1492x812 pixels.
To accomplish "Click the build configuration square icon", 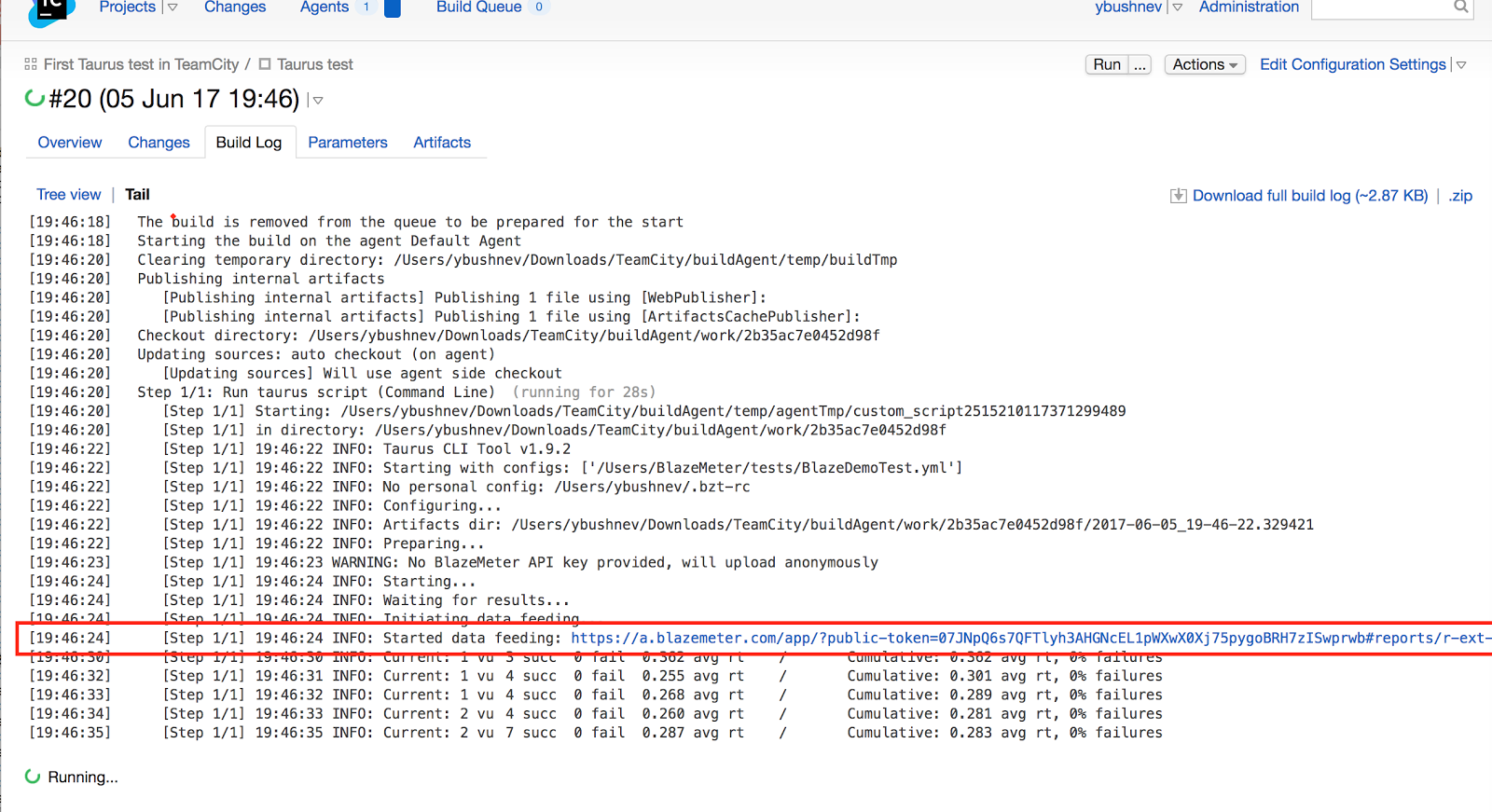I will (265, 64).
